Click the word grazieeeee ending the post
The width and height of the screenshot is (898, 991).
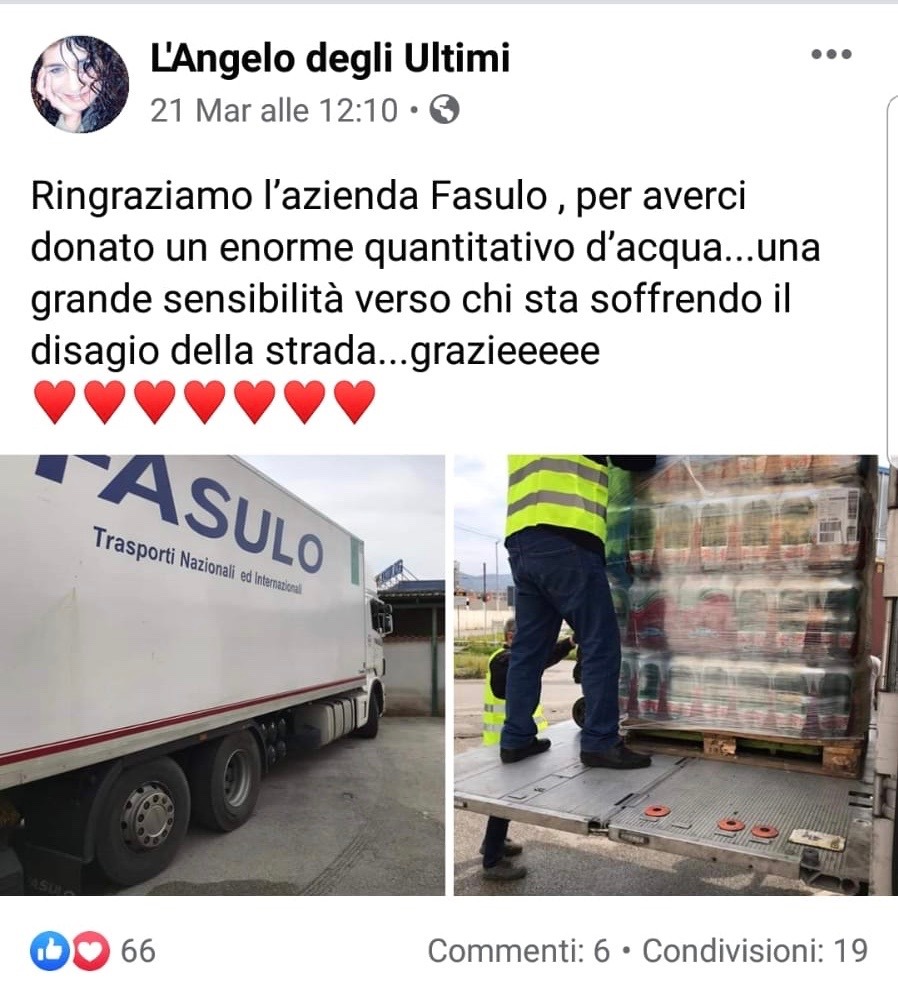[x=505, y=351]
